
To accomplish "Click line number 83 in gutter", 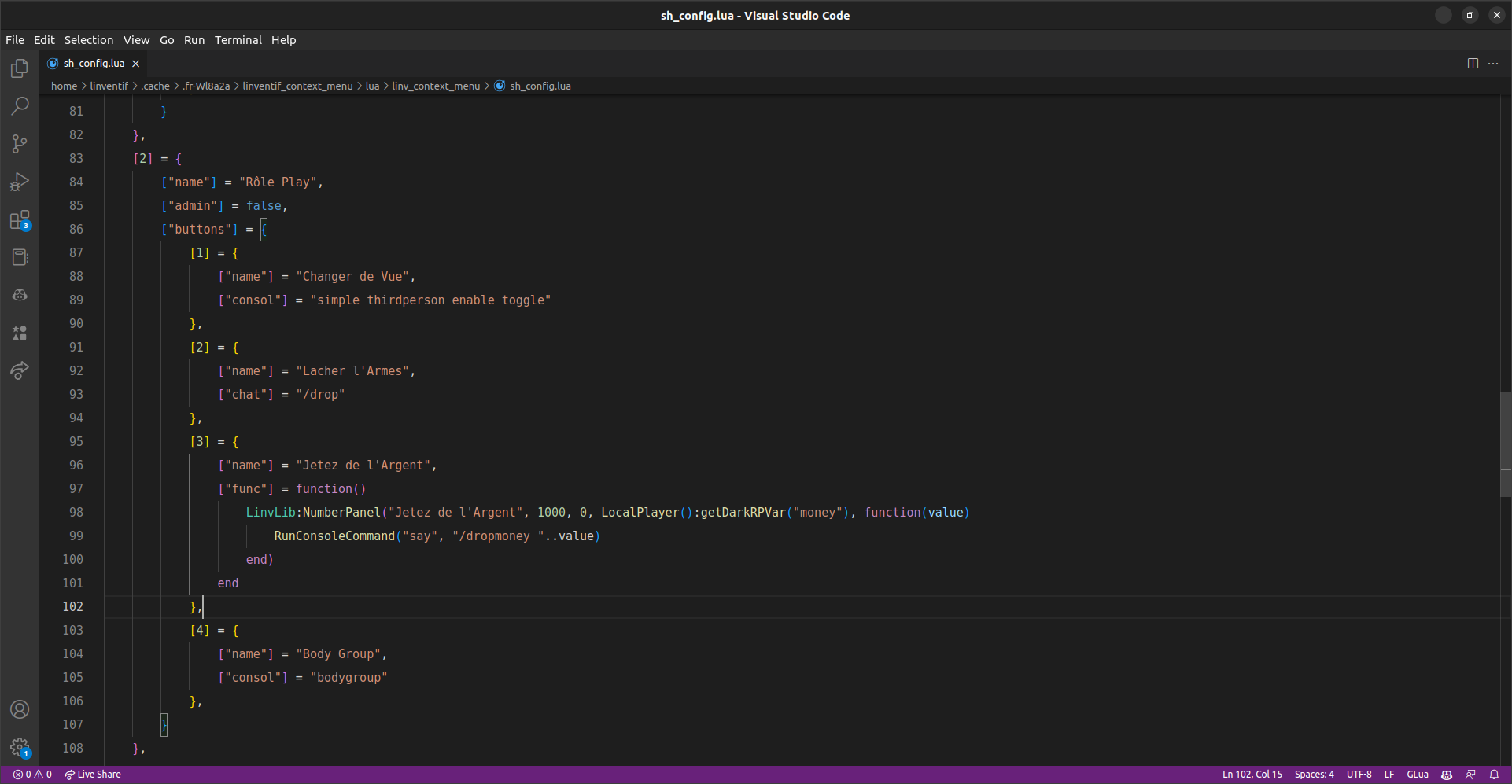I will point(76,159).
